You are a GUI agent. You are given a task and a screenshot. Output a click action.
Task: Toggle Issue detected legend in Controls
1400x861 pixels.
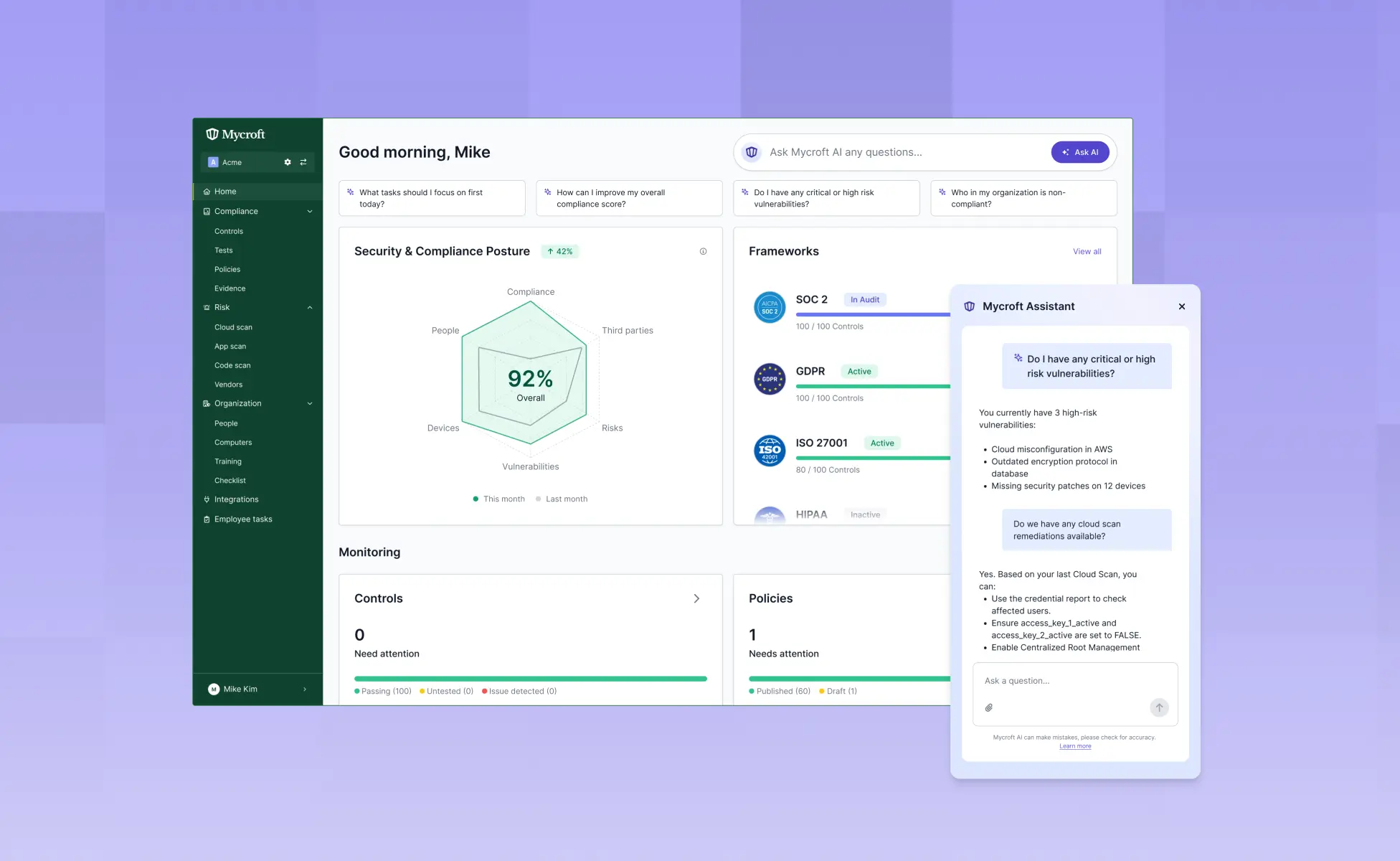519,691
